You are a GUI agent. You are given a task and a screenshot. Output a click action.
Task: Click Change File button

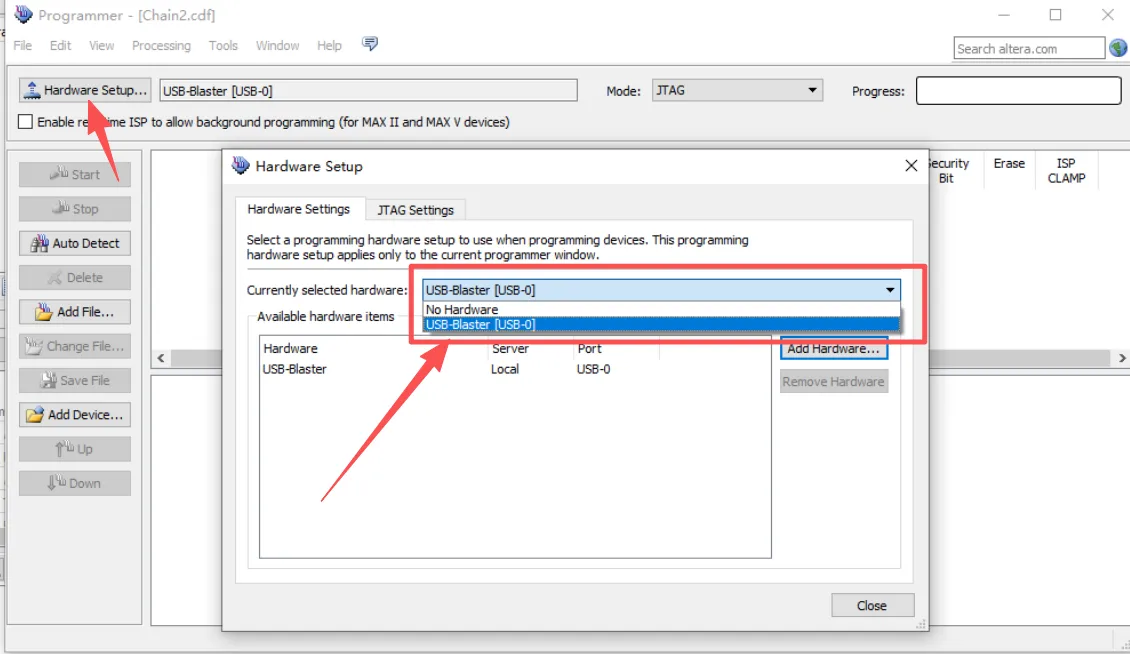click(75, 346)
